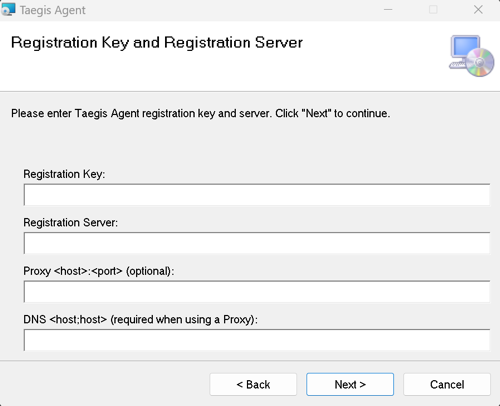Minimize the Taegis Agent installer window
This screenshot has height=406, width=500.
click(388, 10)
